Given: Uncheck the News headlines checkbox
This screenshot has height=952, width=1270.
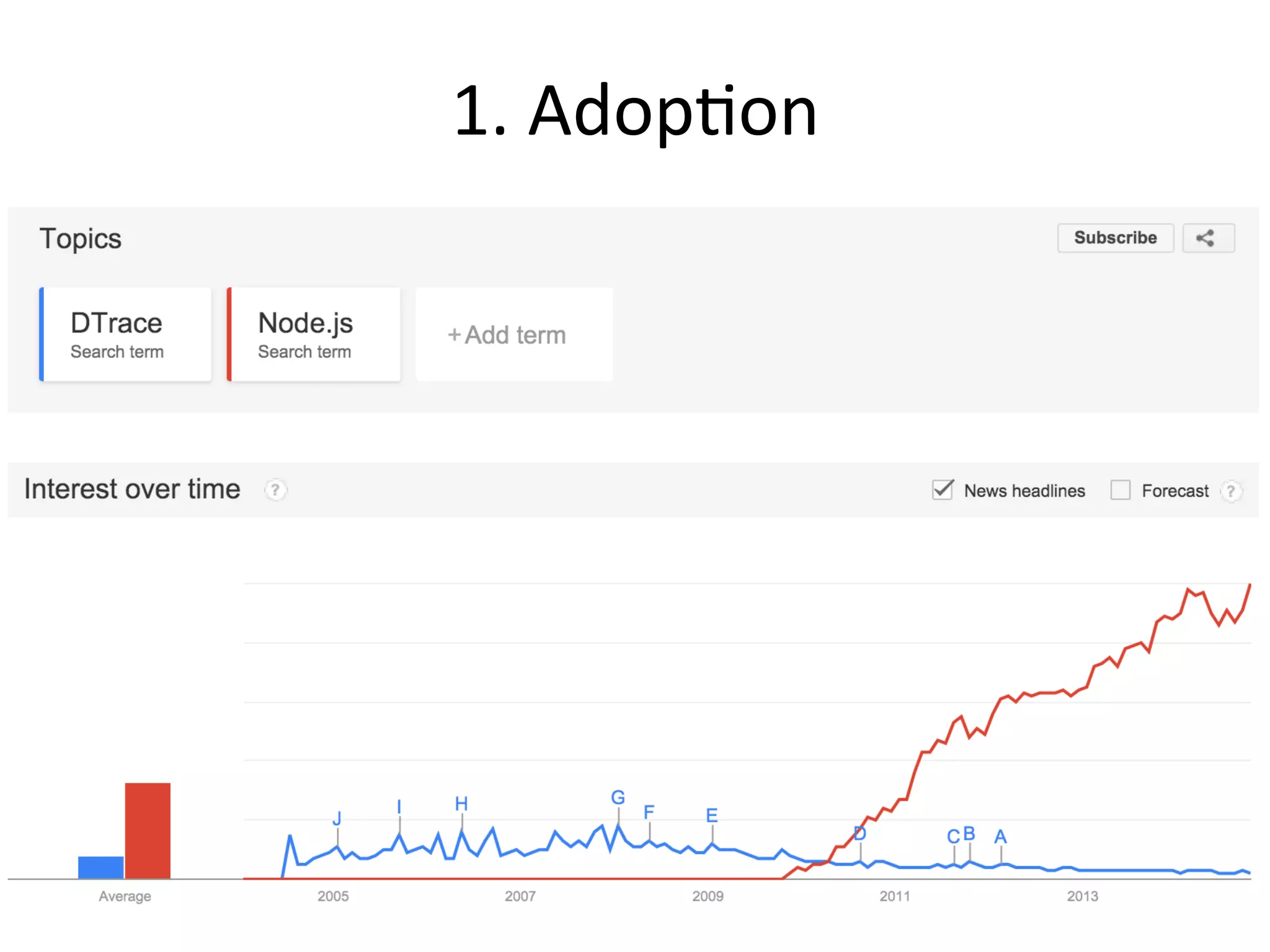Looking at the screenshot, I should [943, 490].
